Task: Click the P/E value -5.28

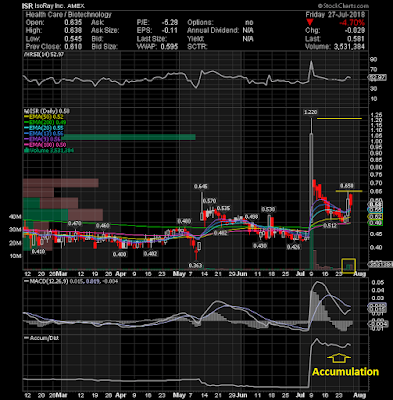Action: tap(170, 22)
